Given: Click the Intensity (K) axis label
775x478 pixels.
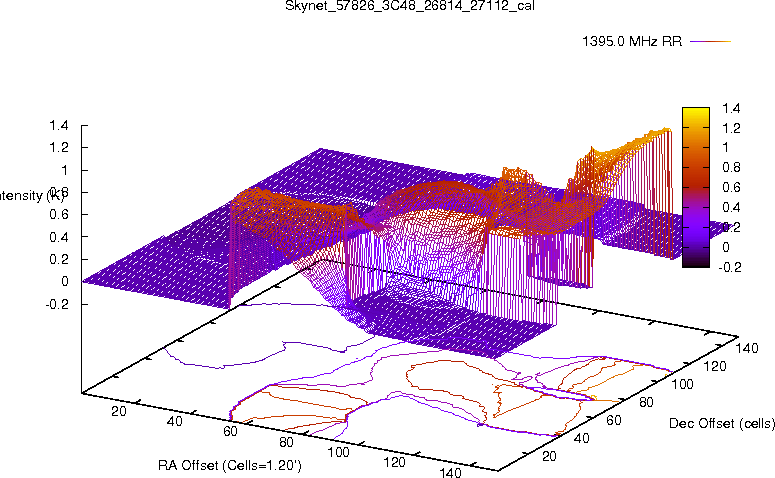Looking at the screenshot, I should click(x=31, y=195).
